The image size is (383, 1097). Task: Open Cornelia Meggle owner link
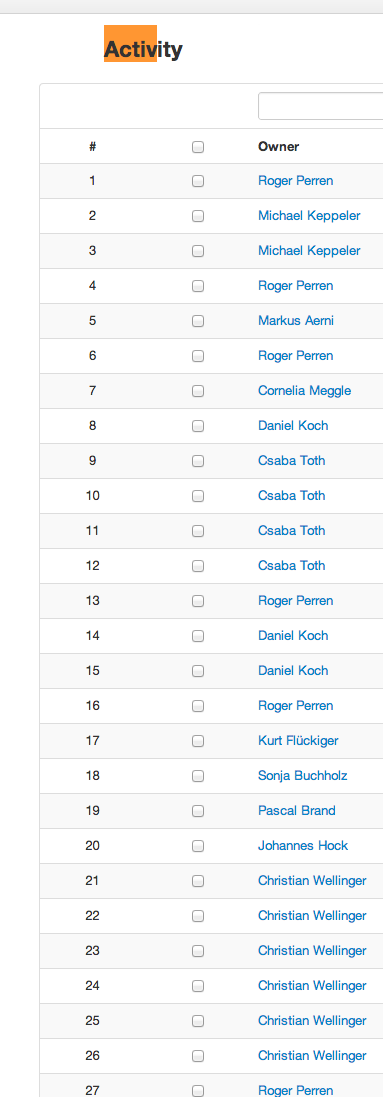click(x=305, y=390)
